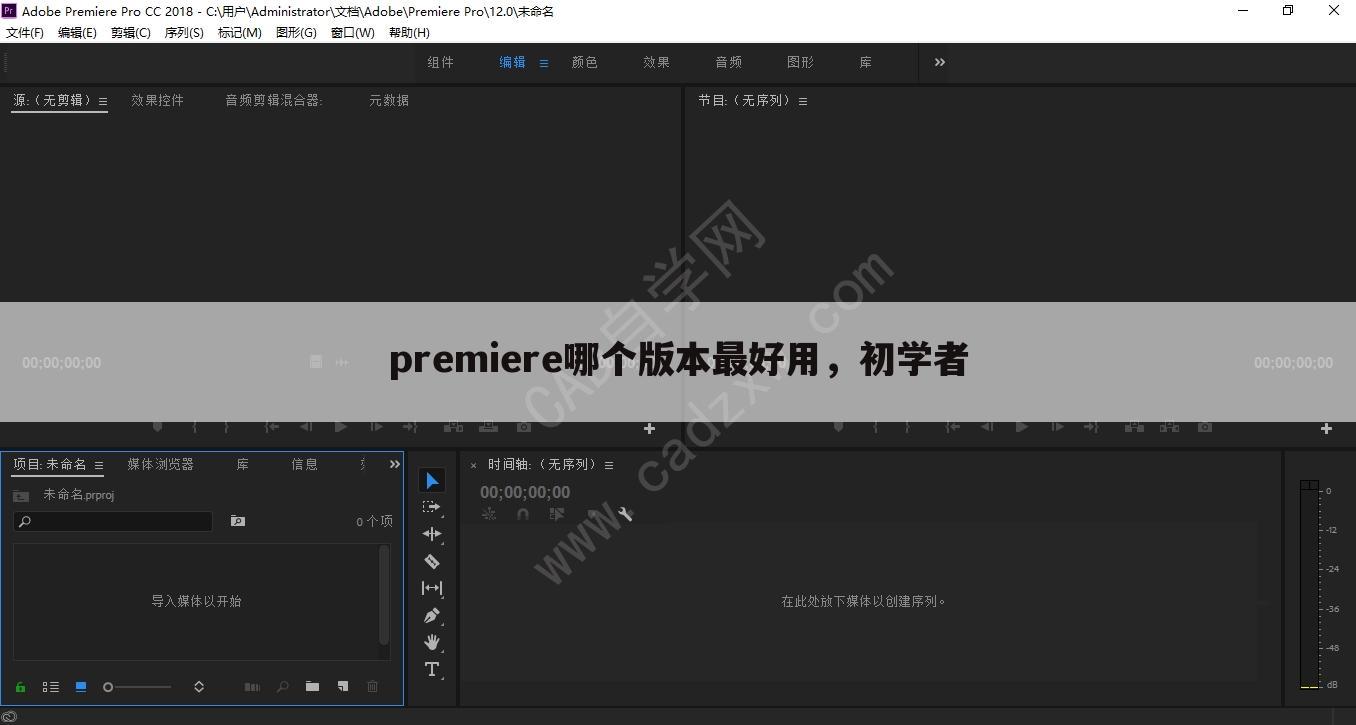Click the Project panel search field

pyautogui.click(x=113, y=521)
